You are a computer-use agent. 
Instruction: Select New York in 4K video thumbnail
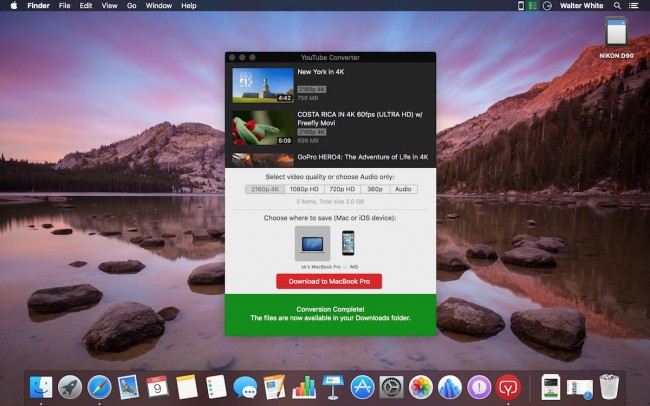(263, 85)
